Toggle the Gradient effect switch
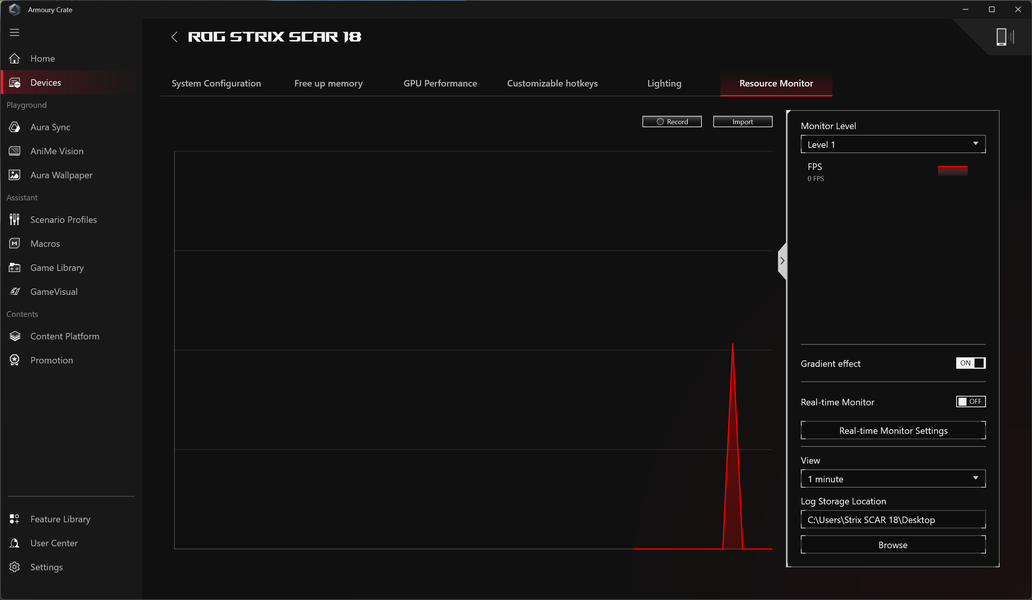 [970, 363]
